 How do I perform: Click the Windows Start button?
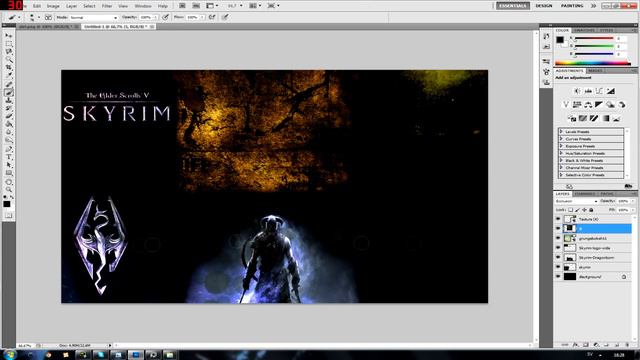(x=10, y=355)
